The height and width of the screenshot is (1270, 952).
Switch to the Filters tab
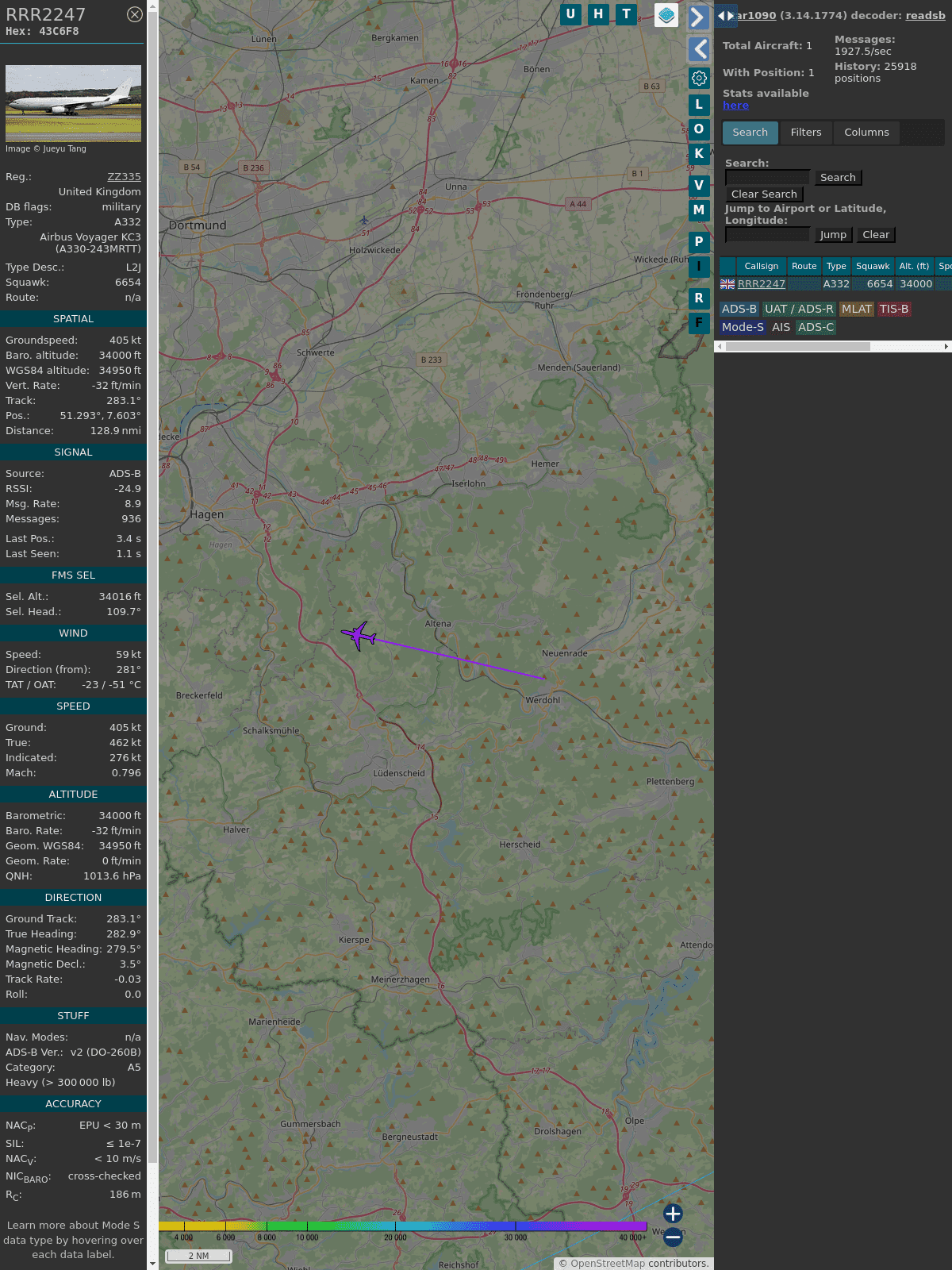coord(805,133)
